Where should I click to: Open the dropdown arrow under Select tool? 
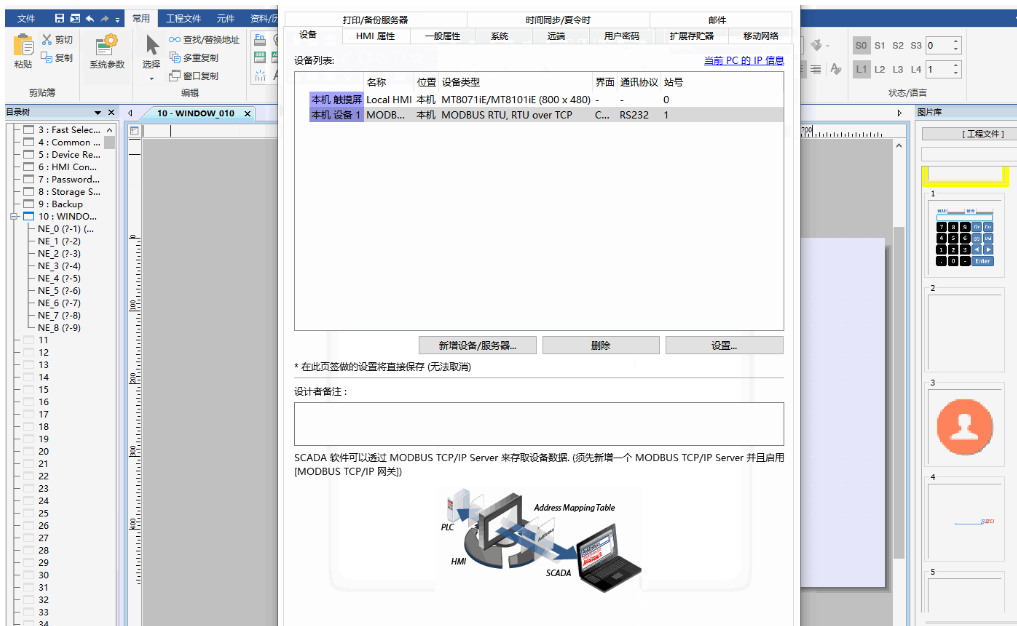click(x=151, y=78)
